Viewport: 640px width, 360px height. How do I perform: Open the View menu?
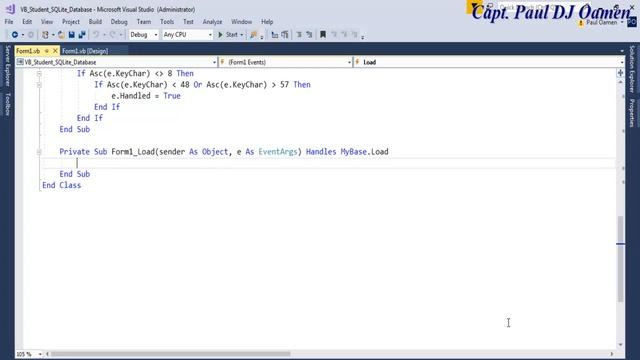pos(47,22)
